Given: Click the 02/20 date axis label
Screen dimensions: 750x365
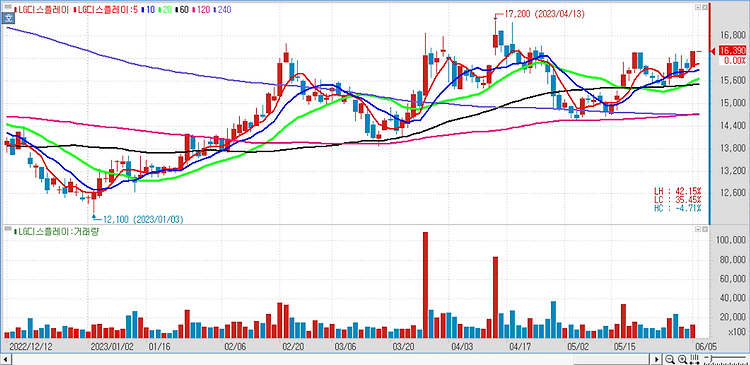Looking at the screenshot, I should tap(292, 345).
